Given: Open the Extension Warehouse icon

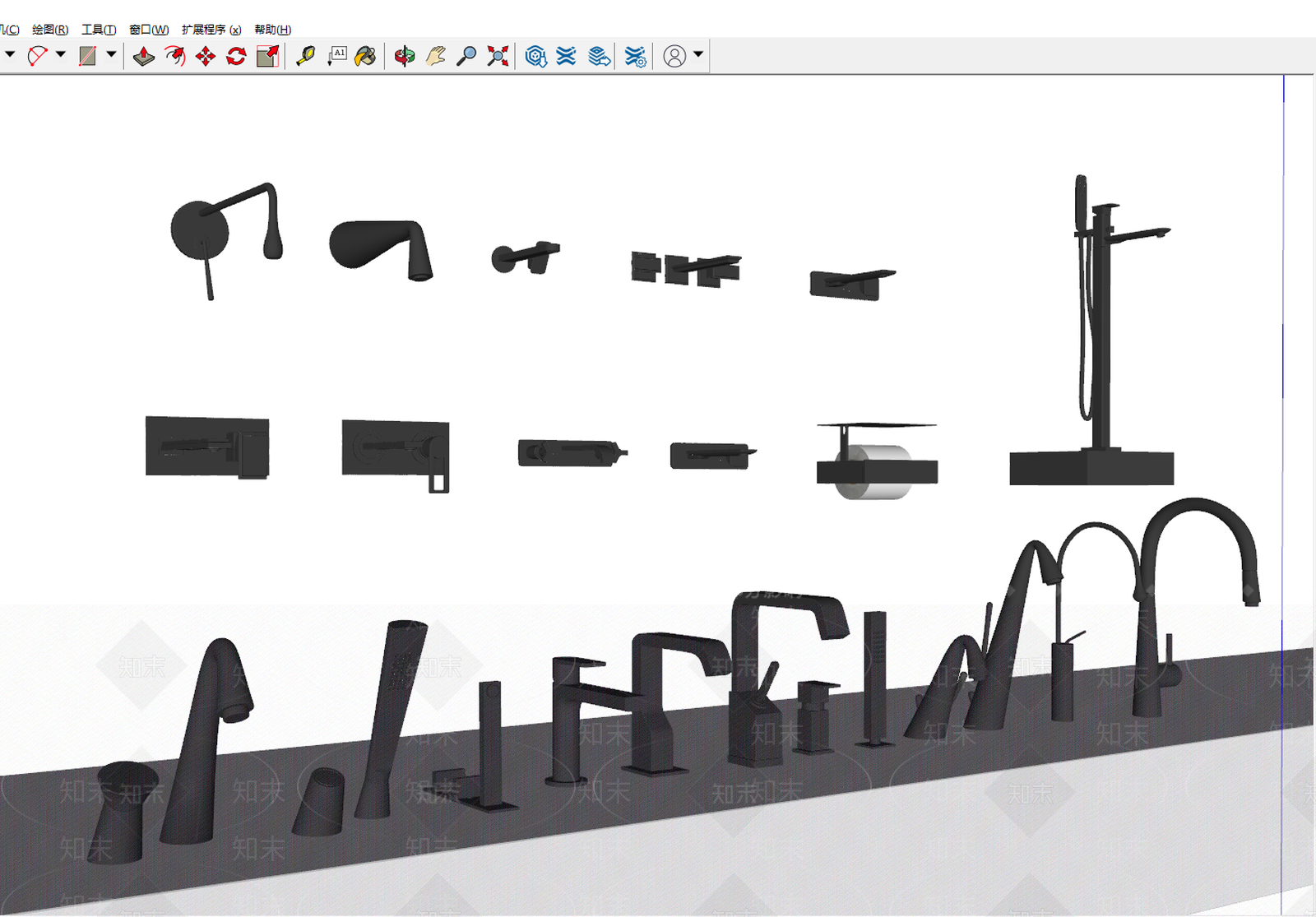Looking at the screenshot, I should (x=567, y=56).
